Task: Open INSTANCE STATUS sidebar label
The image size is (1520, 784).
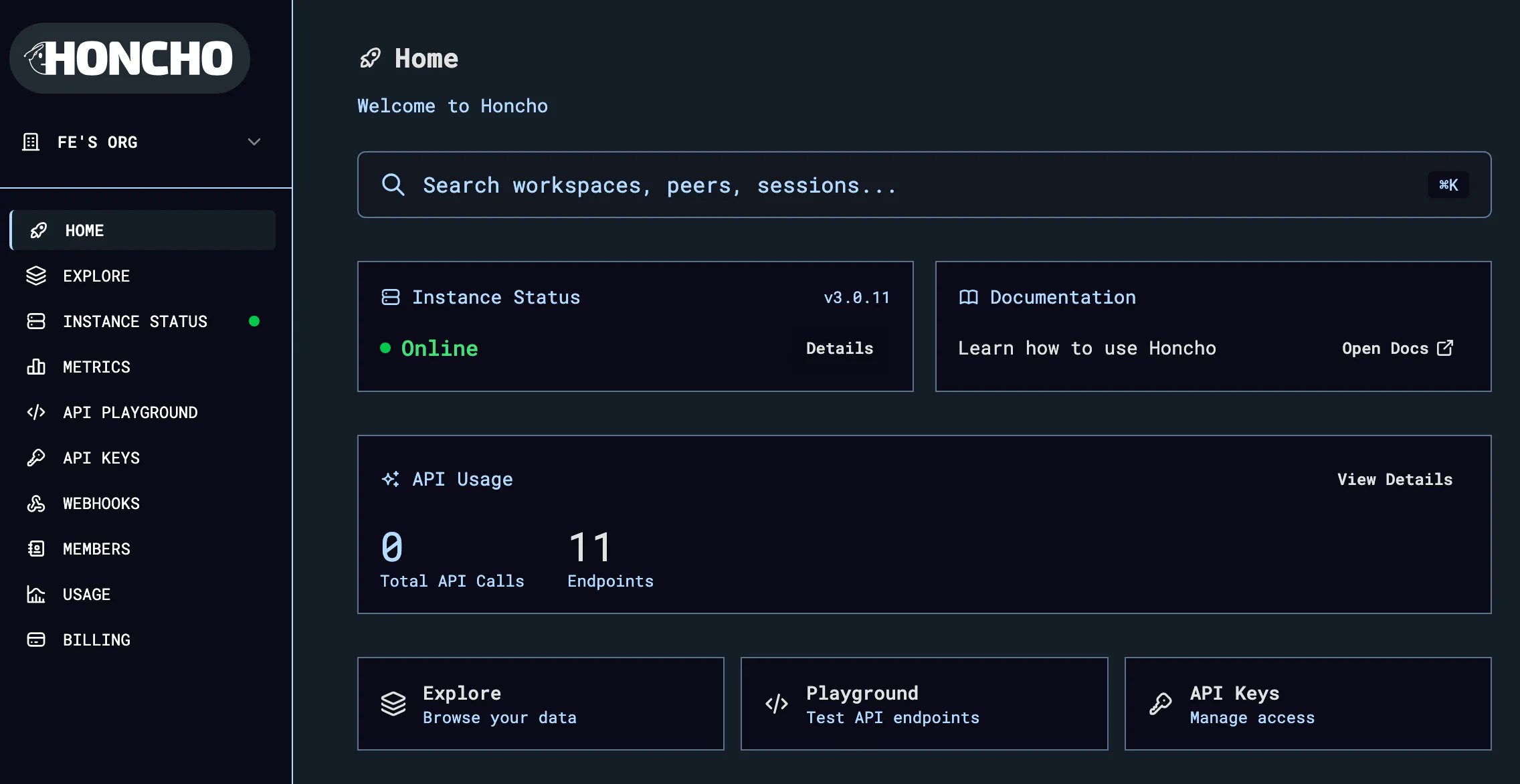Action: click(135, 321)
